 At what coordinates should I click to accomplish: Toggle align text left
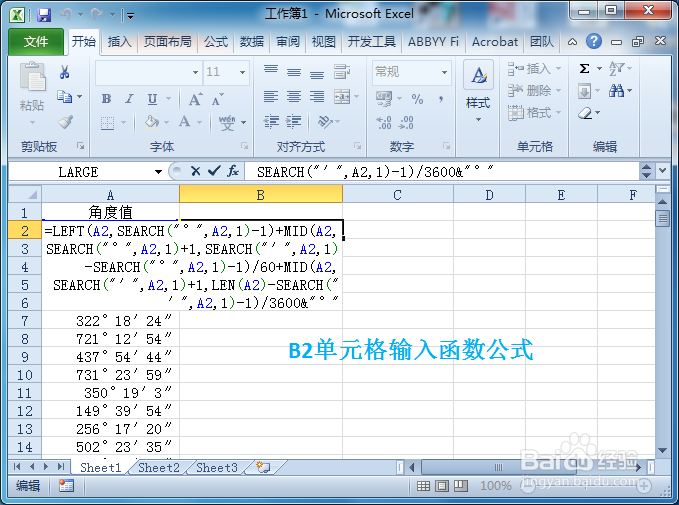click(x=271, y=97)
